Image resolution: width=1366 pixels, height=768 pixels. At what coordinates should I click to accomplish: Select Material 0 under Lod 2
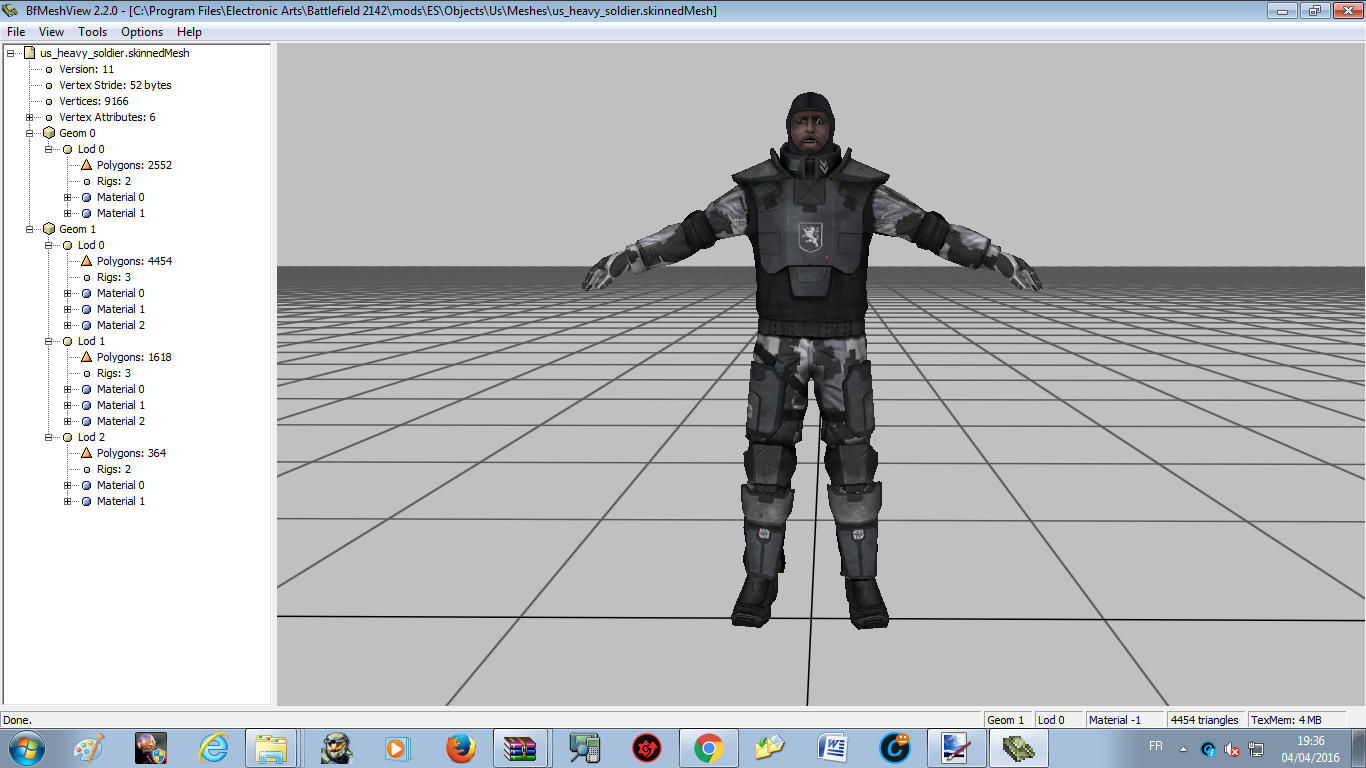point(120,485)
